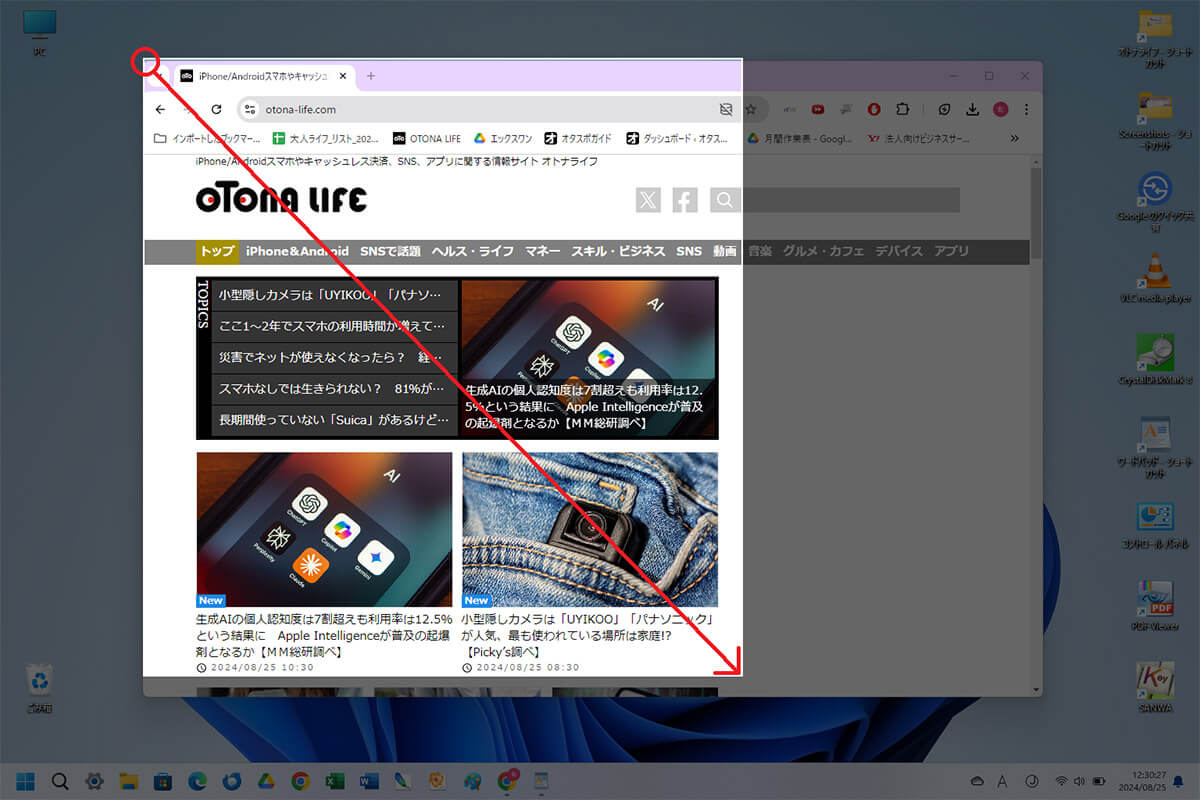Open the 月間作業表 Google bookmark
This screenshot has width=1200, height=800.
[x=801, y=138]
